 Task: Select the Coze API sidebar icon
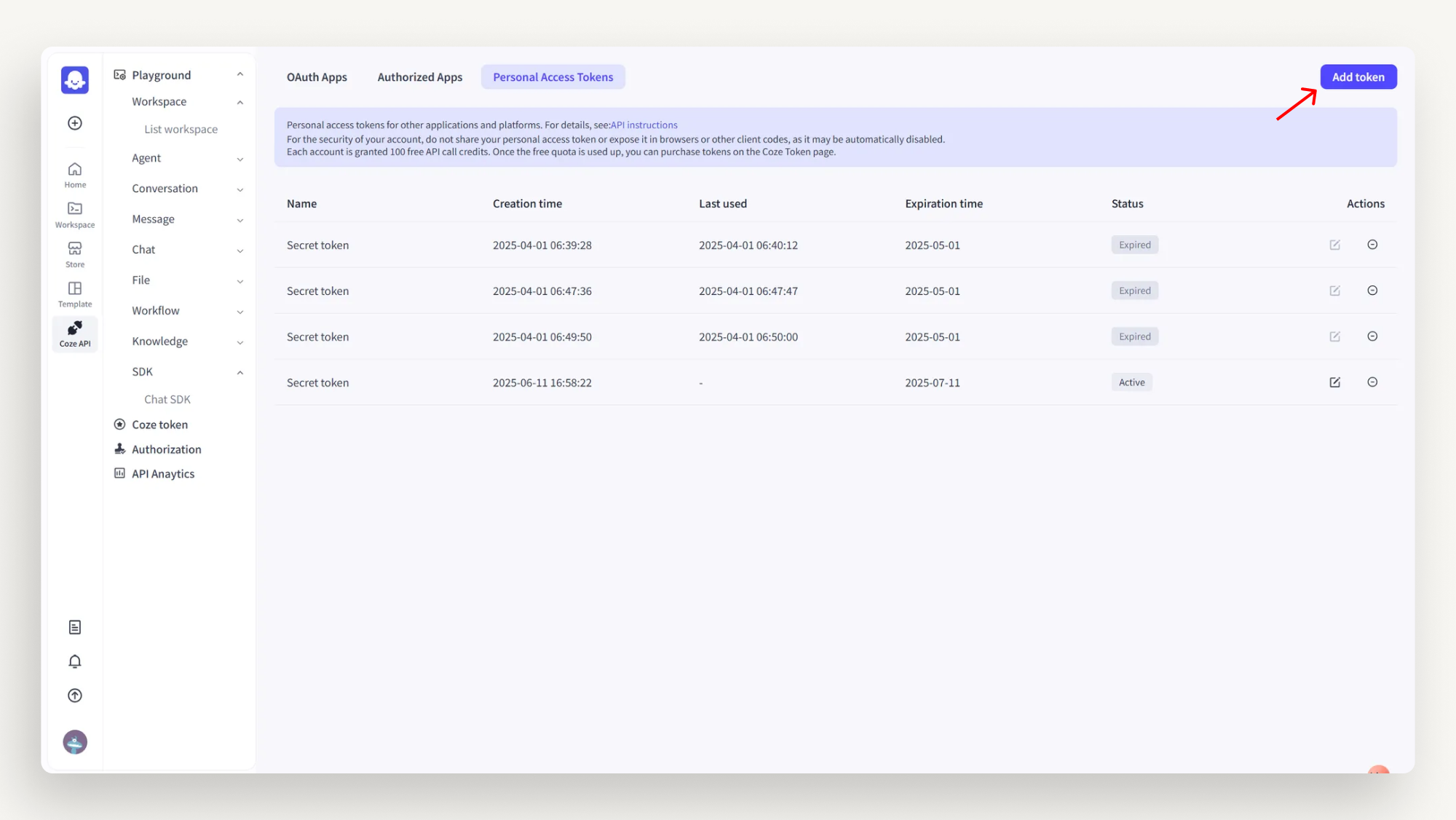point(74,334)
